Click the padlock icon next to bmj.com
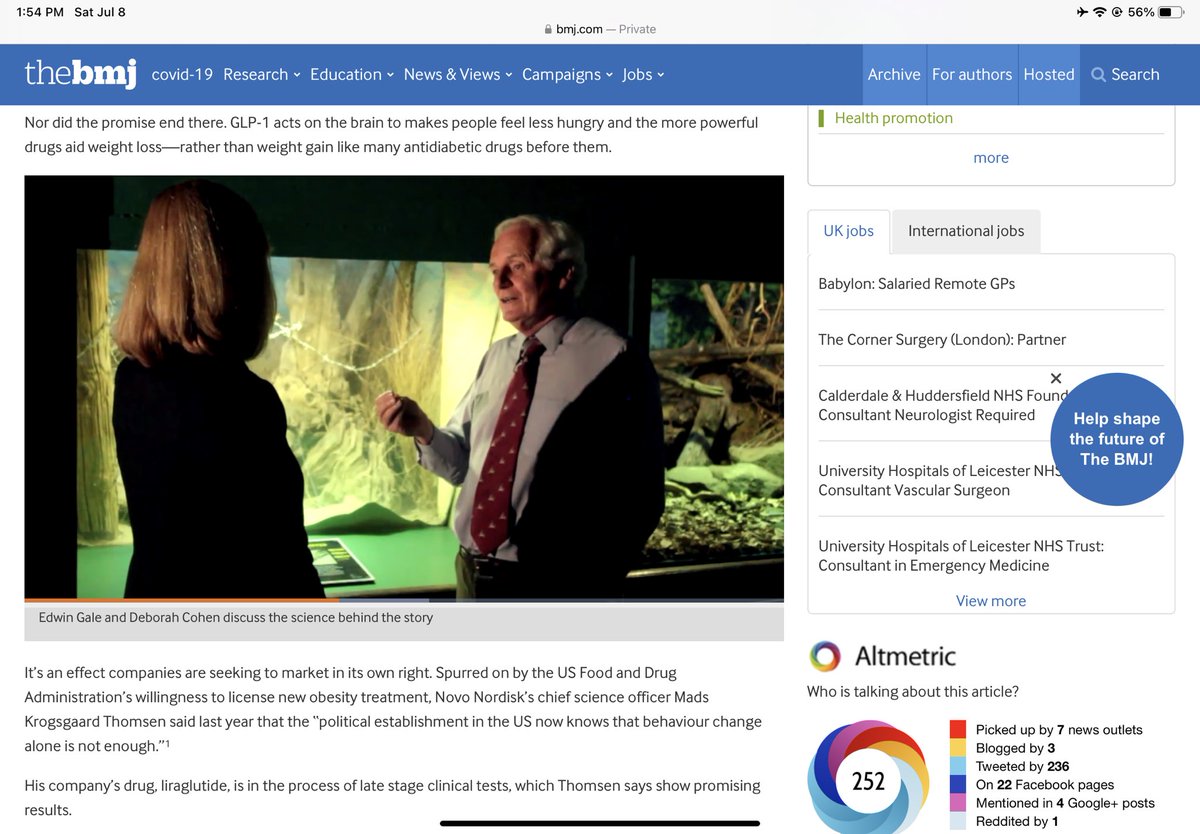 click(x=546, y=29)
